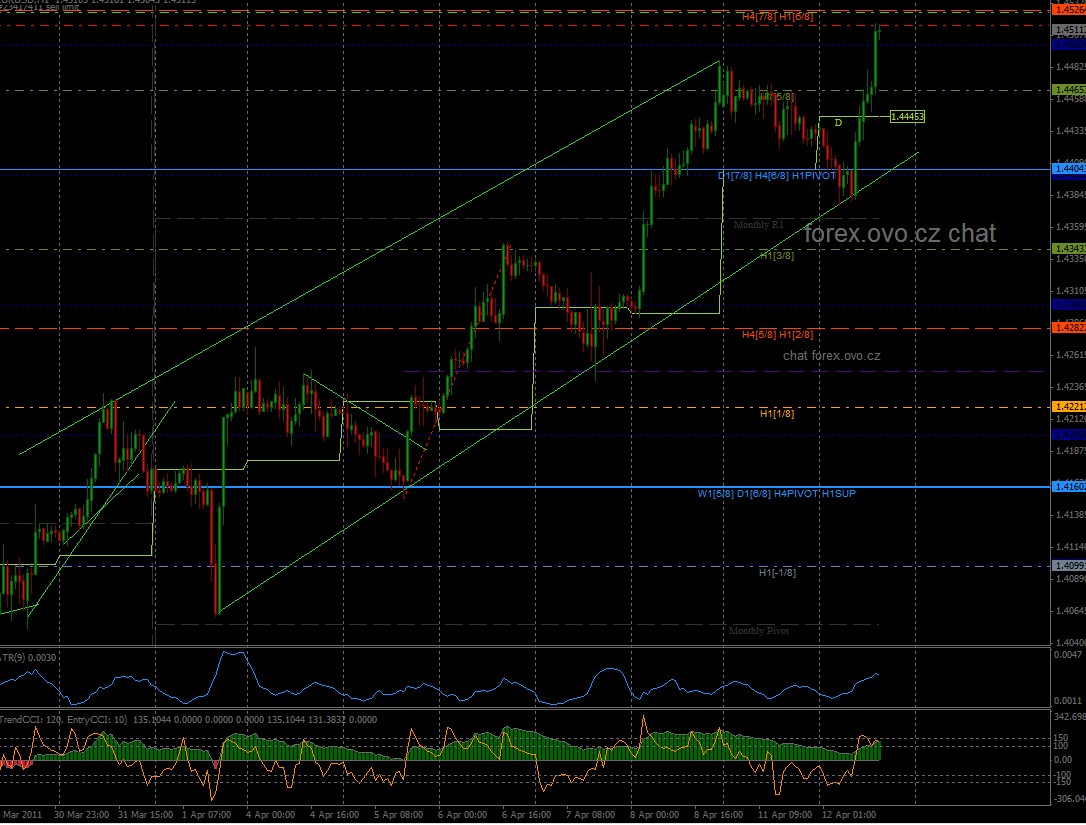
Task: Click the 1.4138 price scale value
Action: click(1070, 515)
